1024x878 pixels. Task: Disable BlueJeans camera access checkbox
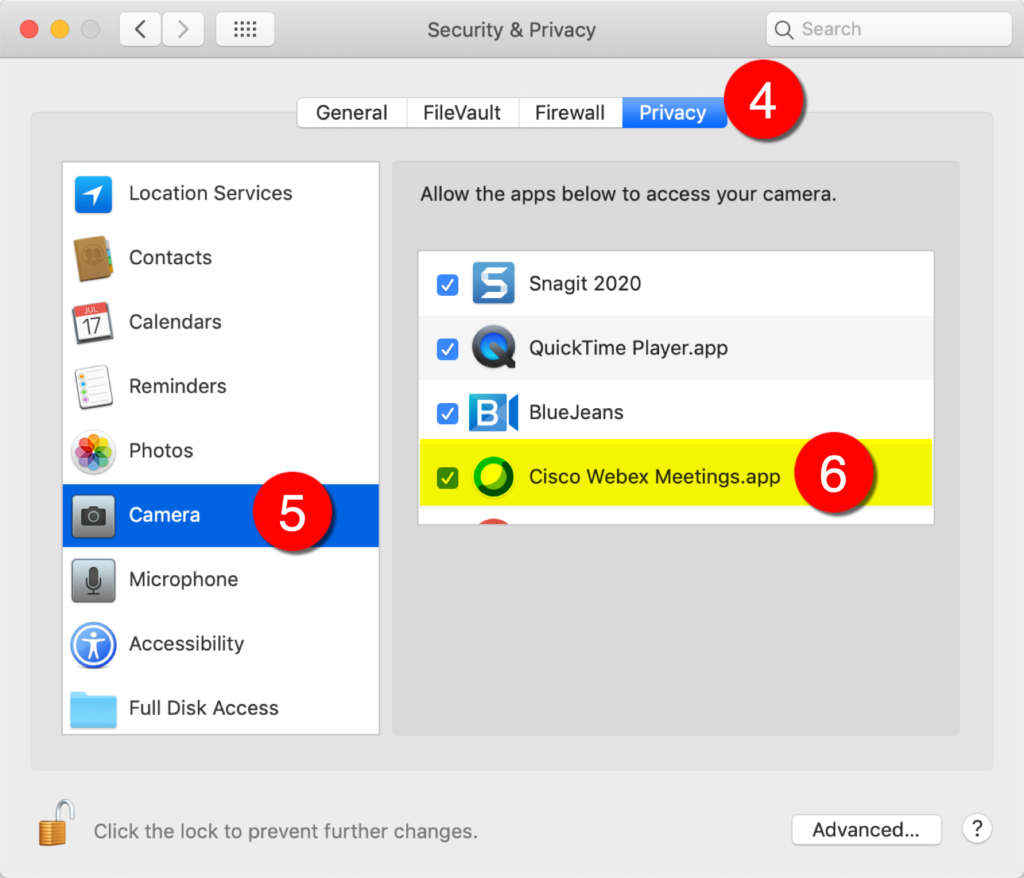tap(448, 413)
